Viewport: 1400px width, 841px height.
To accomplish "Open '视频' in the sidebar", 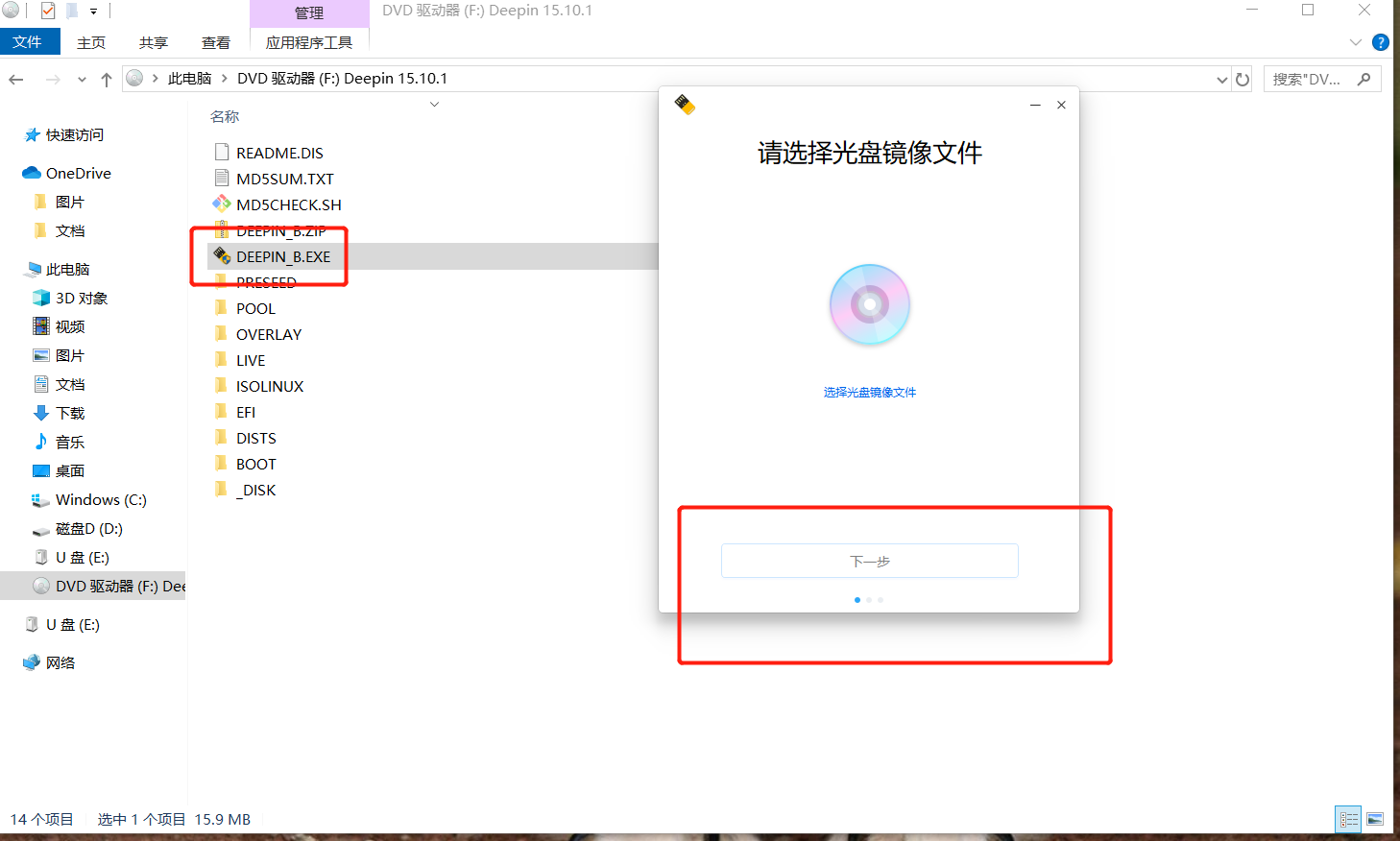I will [x=70, y=326].
